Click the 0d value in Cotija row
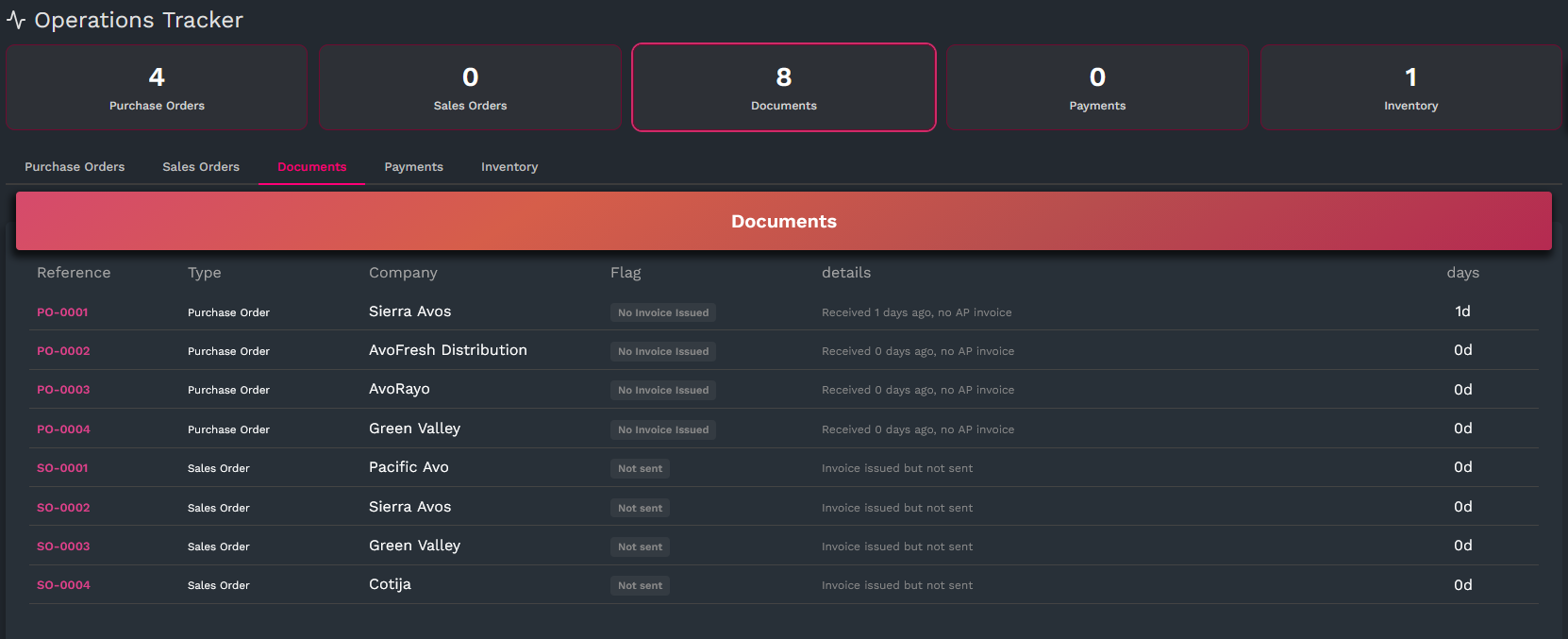 pyautogui.click(x=1462, y=585)
